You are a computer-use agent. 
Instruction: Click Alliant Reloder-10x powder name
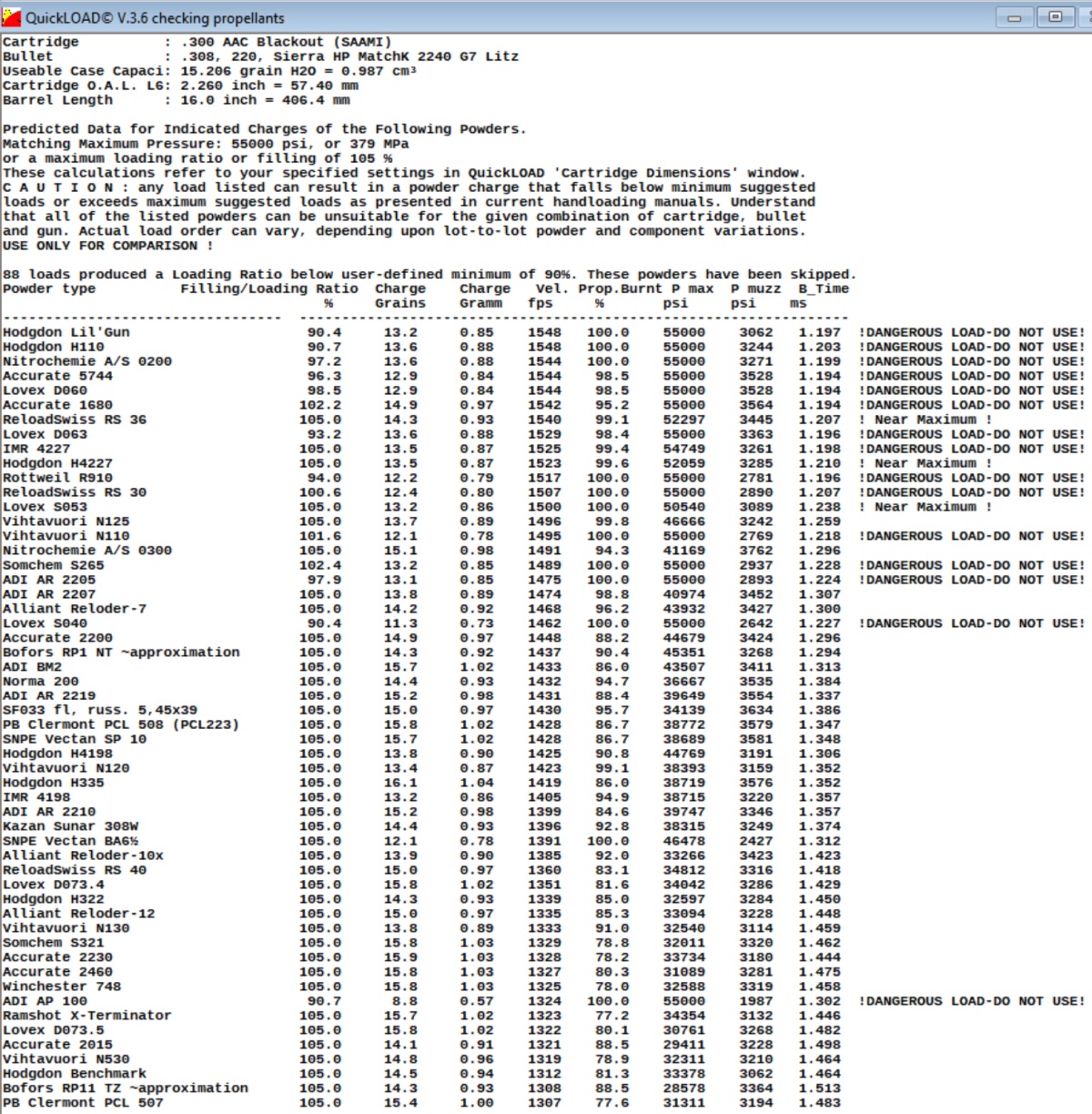click(x=83, y=856)
